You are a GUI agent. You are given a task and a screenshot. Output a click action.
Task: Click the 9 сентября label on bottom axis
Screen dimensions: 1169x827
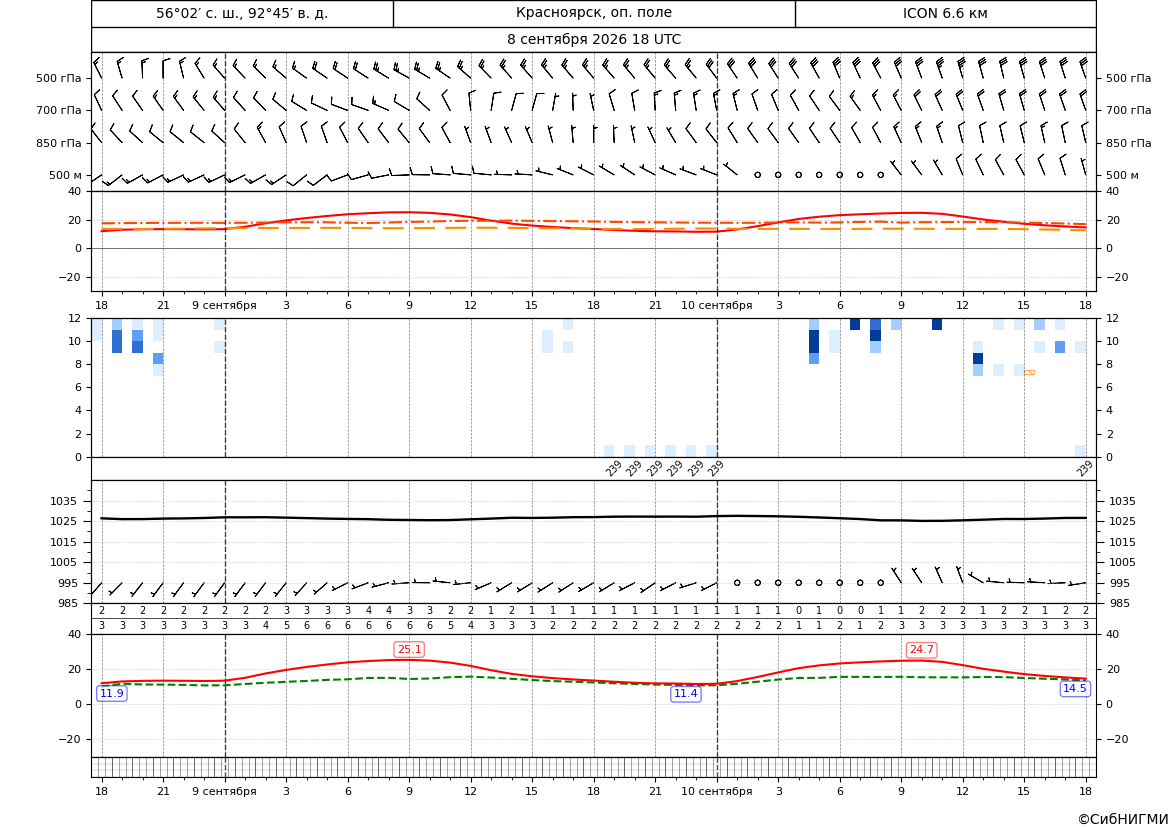224,791
